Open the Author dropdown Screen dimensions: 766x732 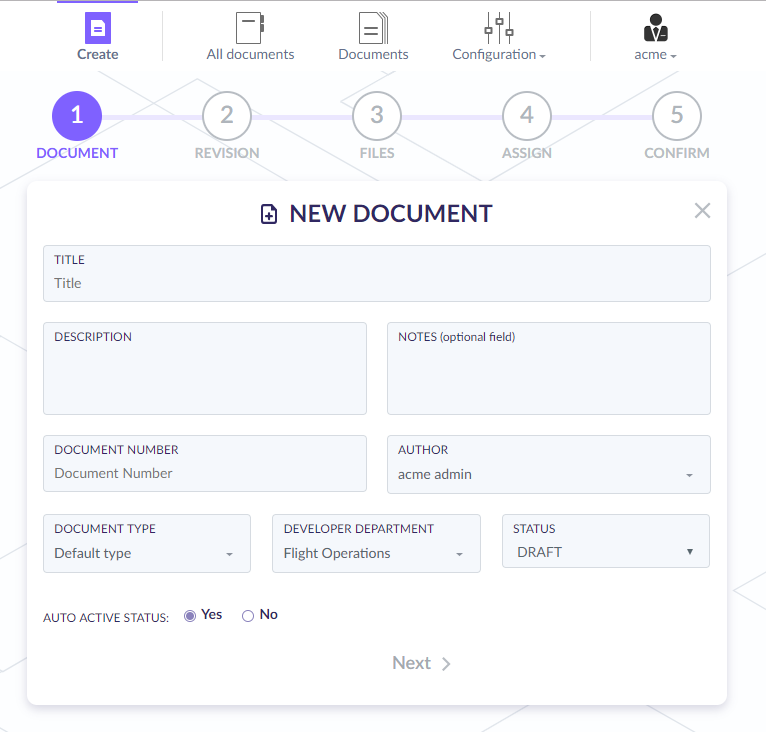[548, 474]
